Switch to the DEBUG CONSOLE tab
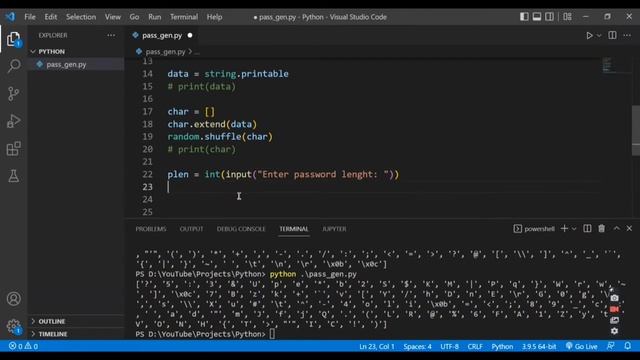Screen dimensions: 640x360 [241, 229]
